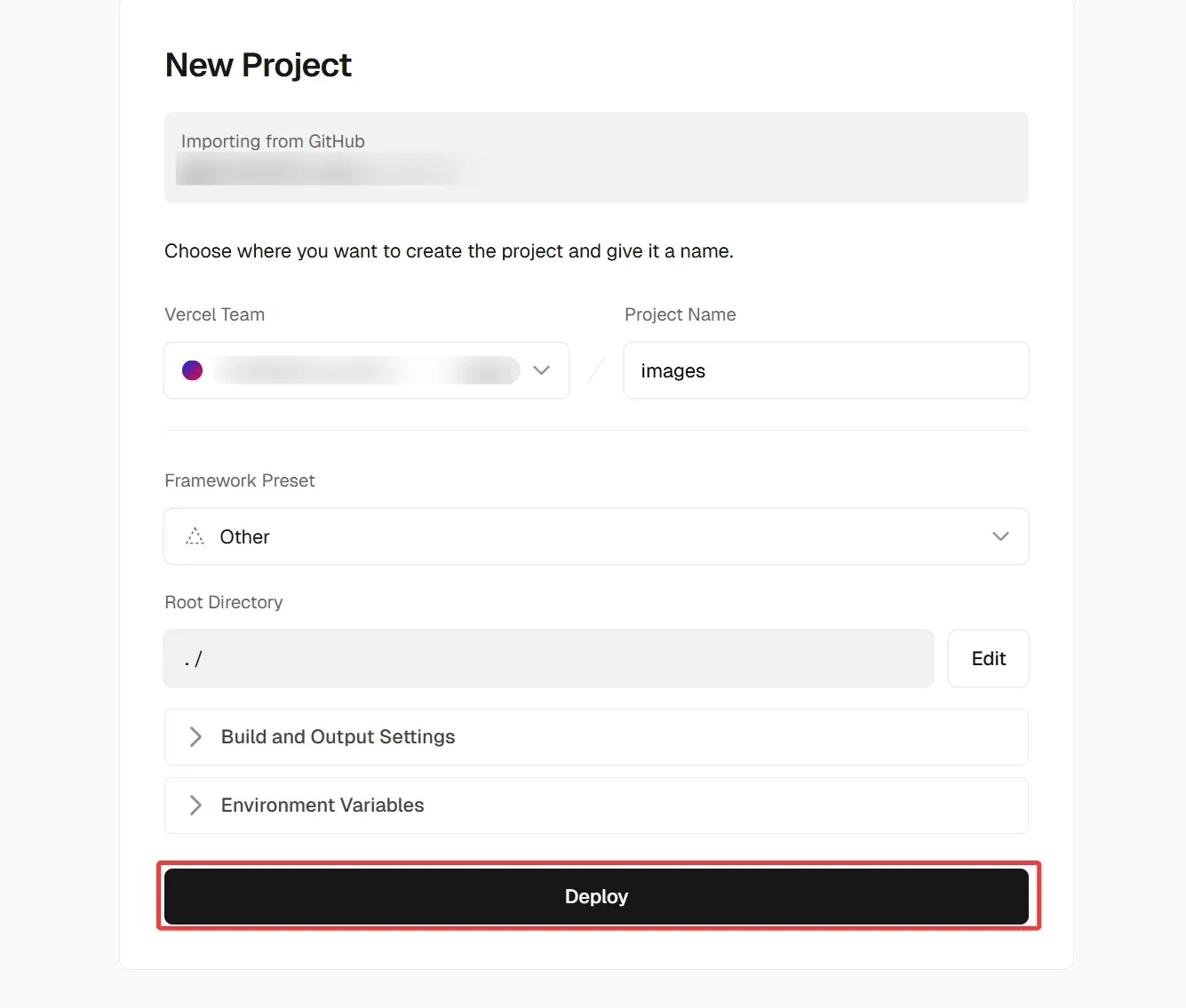This screenshot has height=1008, width=1186.
Task: Expand Build and Output Settings using its chevron
Action: (x=195, y=737)
